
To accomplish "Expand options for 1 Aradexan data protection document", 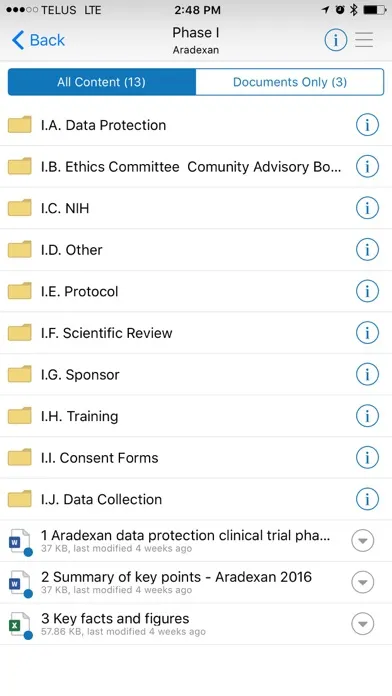I will [x=363, y=541].
